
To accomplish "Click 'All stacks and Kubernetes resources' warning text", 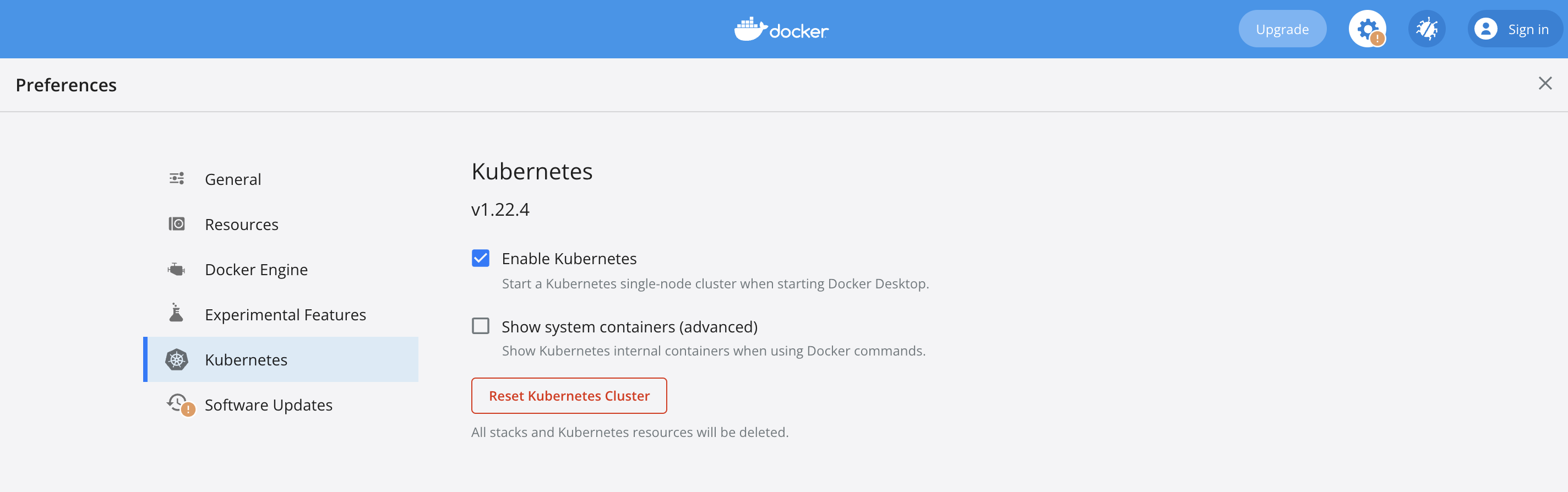I will (630, 433).
